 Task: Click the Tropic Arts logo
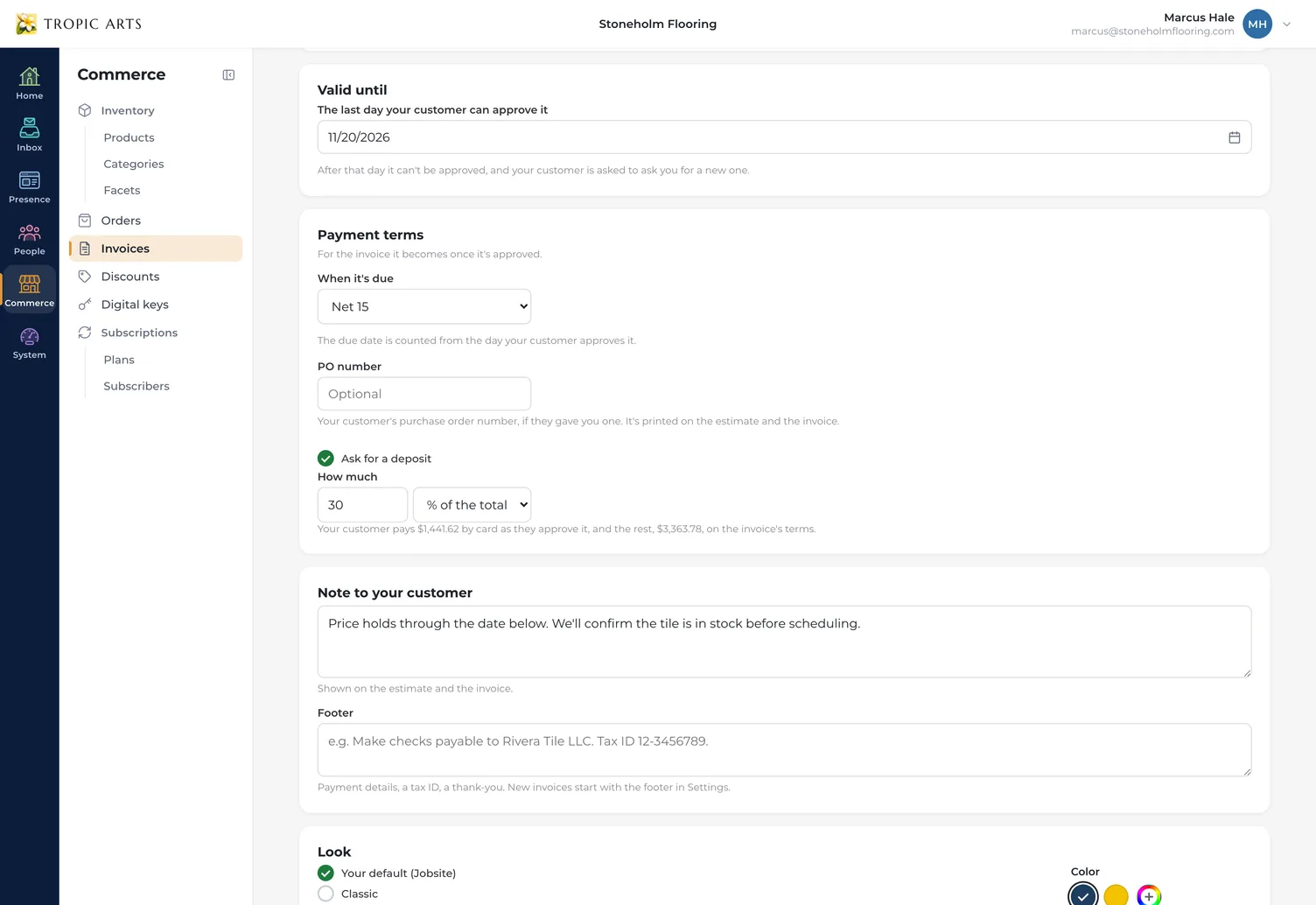[79, 24]
